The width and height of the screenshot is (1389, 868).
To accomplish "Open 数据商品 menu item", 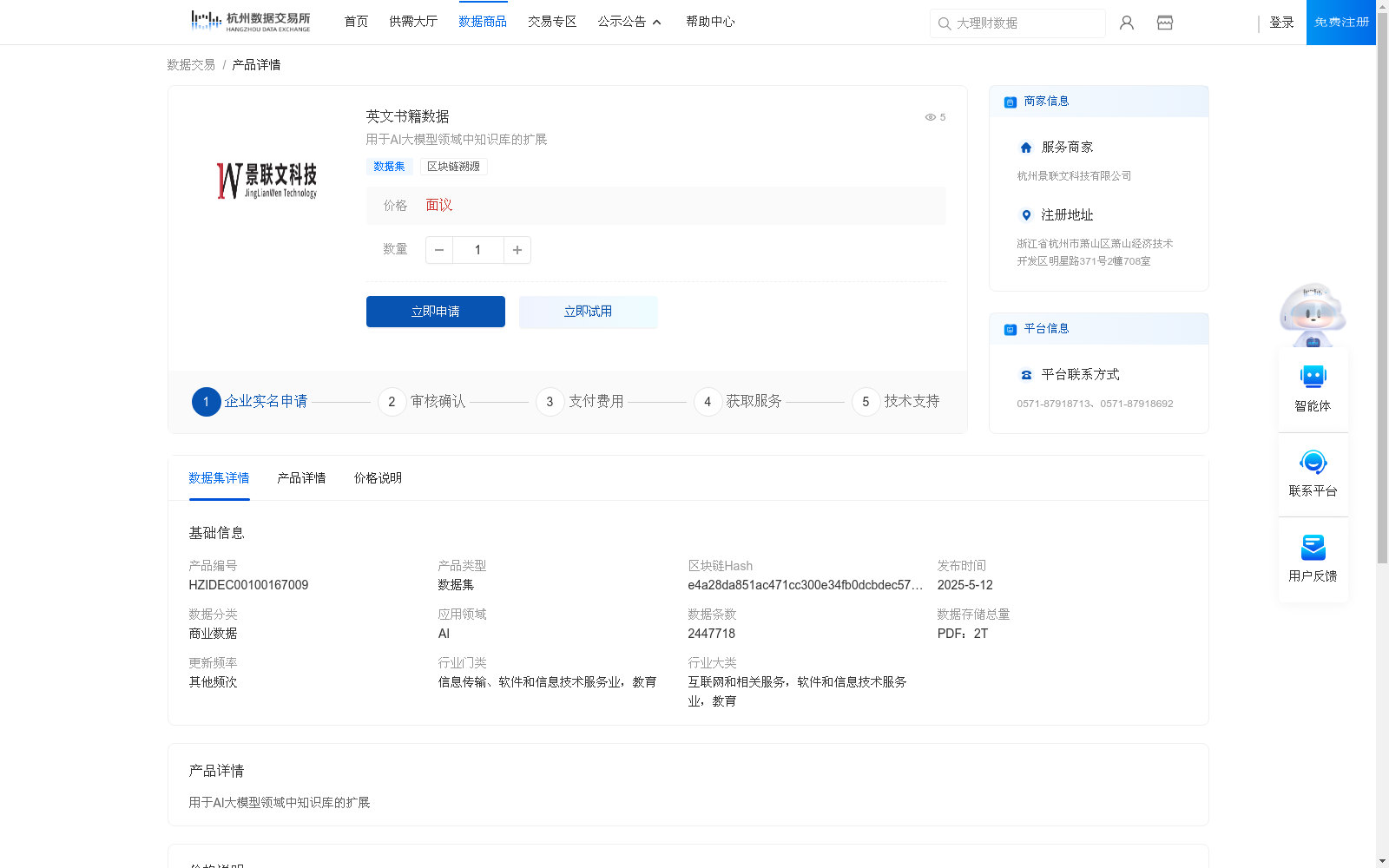I will pyautogui.click(x=483, y=22).
